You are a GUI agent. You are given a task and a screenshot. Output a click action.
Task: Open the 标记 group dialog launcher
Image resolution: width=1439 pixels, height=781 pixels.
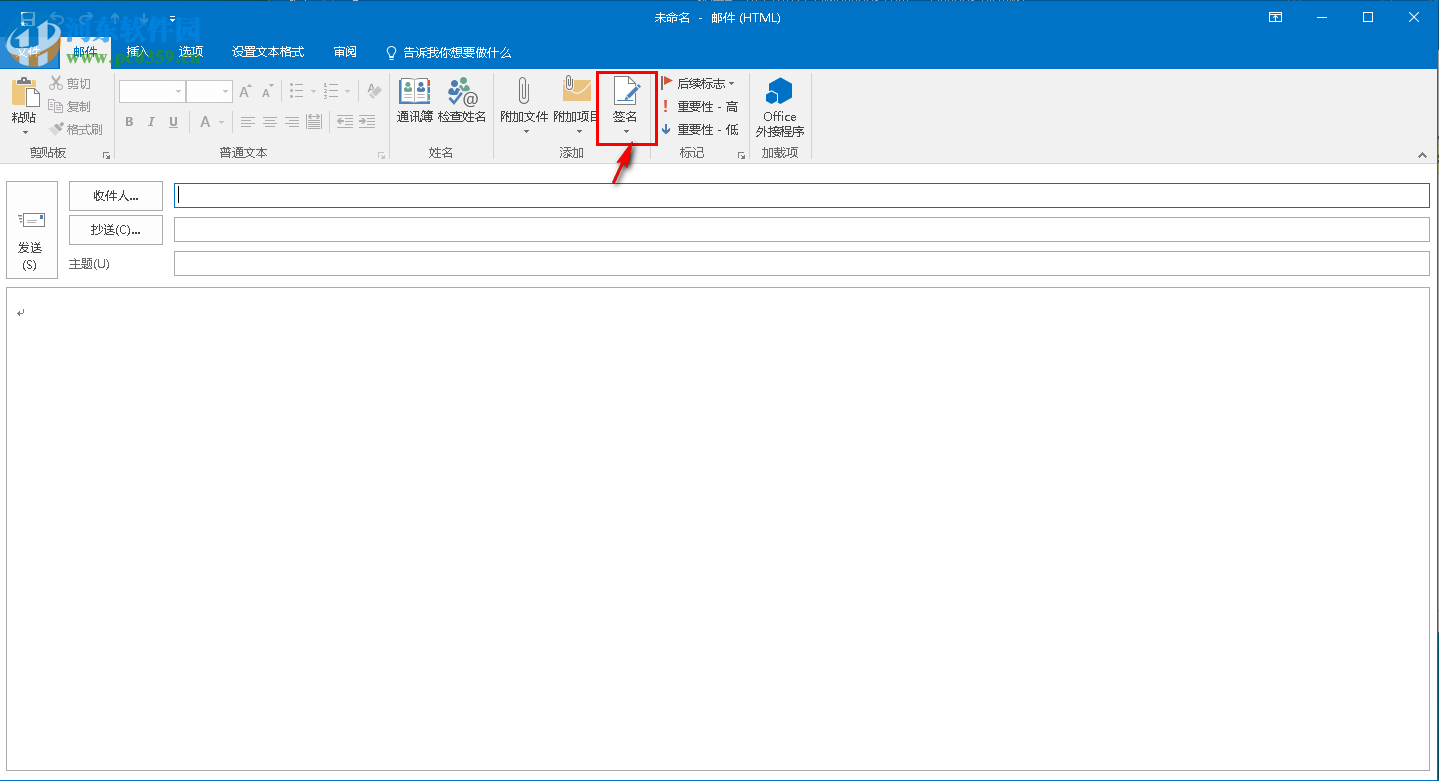pos(741,156)
